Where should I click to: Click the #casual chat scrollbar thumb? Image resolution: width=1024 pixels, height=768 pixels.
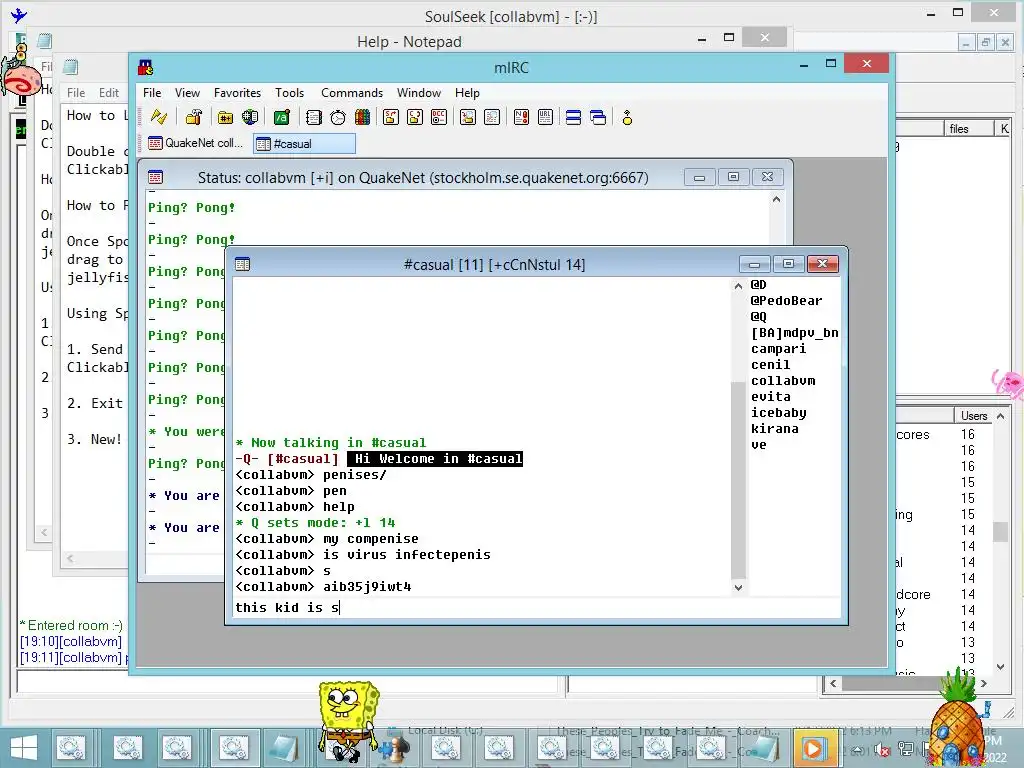[738, 480]
